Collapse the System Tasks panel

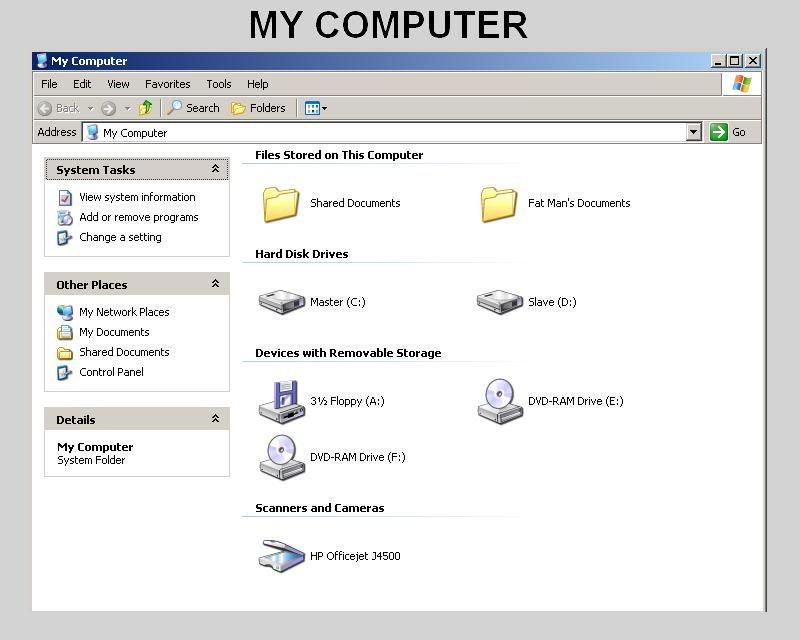(215, 170)
